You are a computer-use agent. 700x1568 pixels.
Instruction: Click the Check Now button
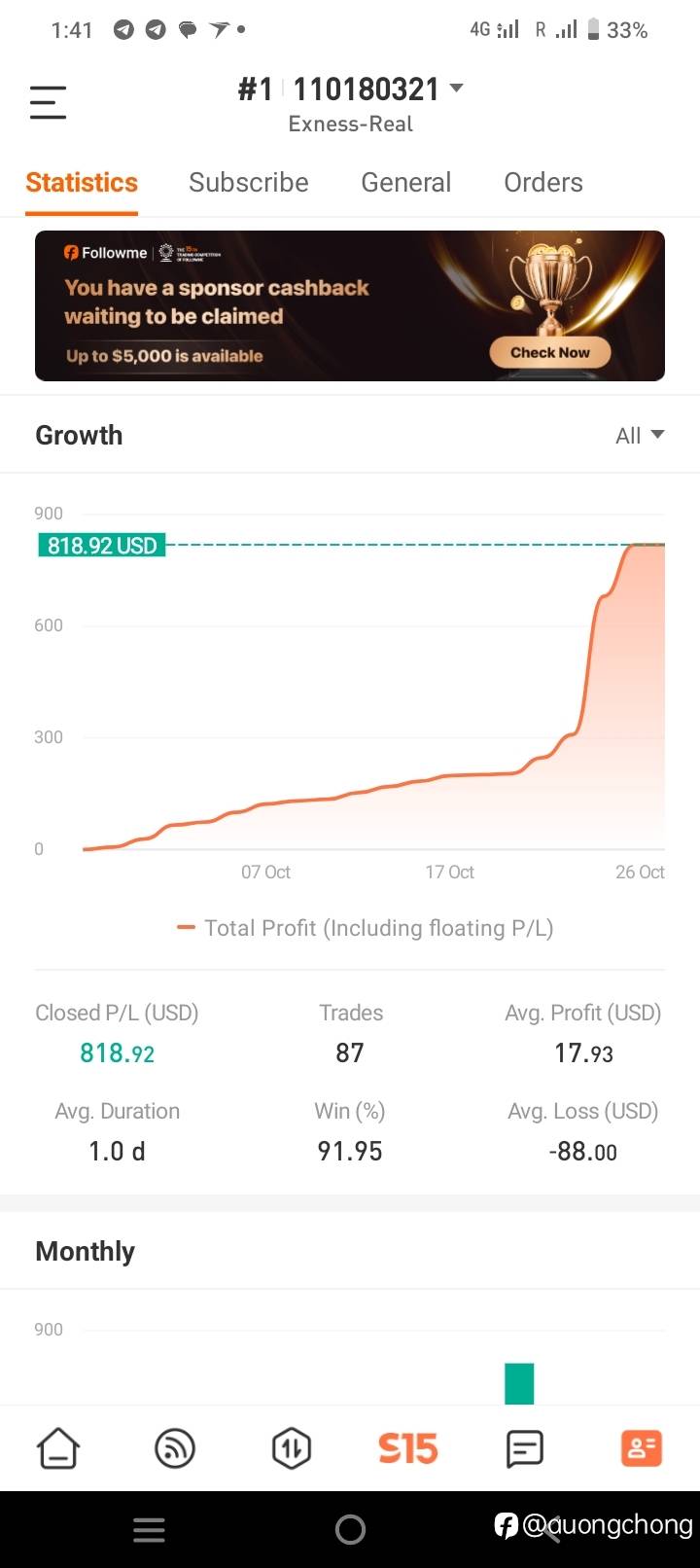point(550,352)
